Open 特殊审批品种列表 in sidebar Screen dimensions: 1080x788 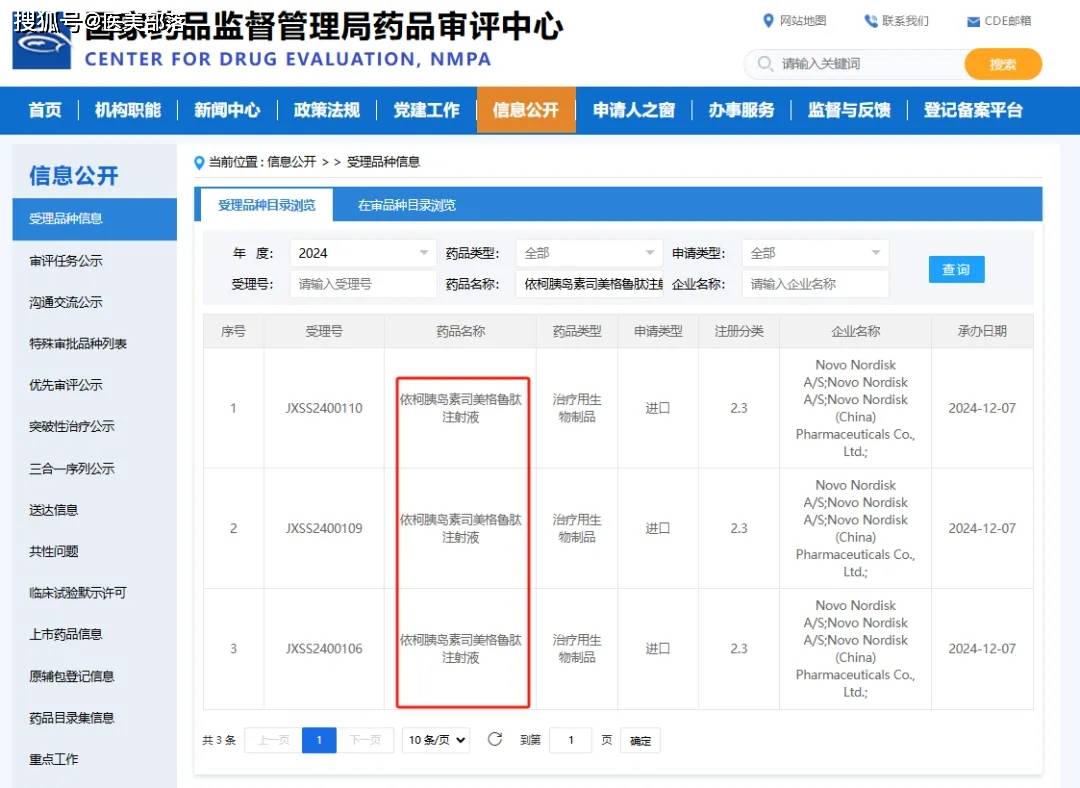78,344
